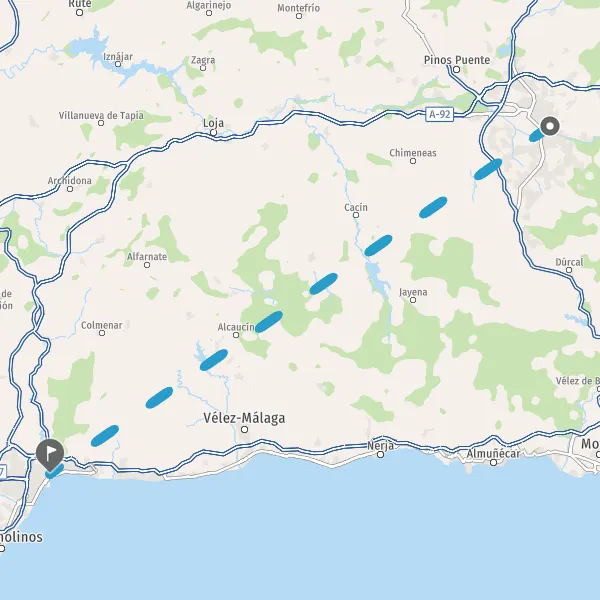600x600 pixels.
Task: Click the route origin circle marker in Granada
Action: point(550,126)
